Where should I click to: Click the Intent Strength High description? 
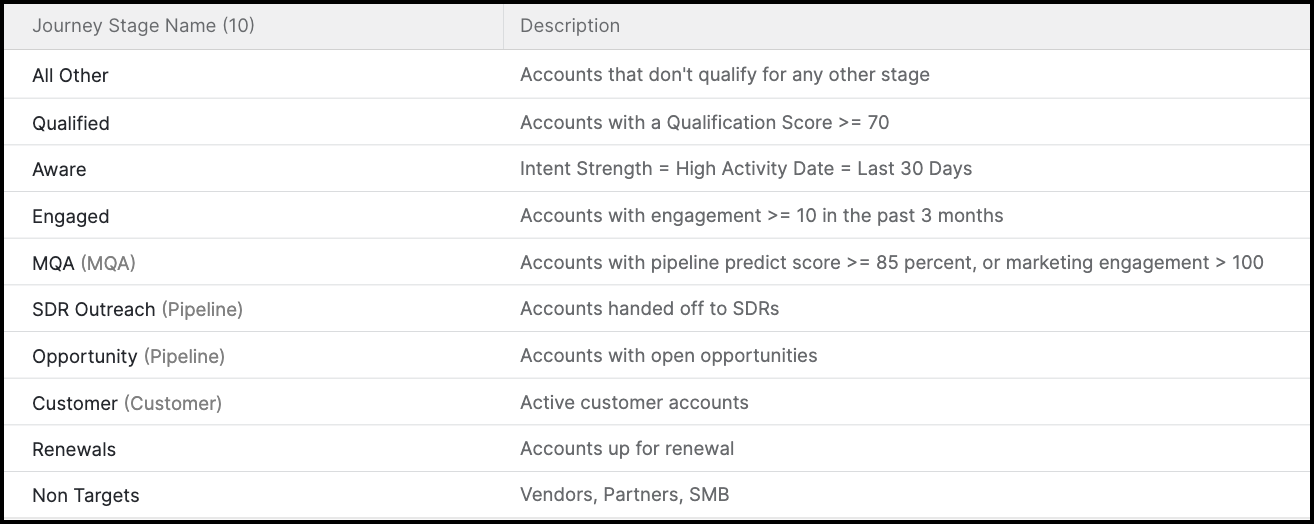[745, 169]
